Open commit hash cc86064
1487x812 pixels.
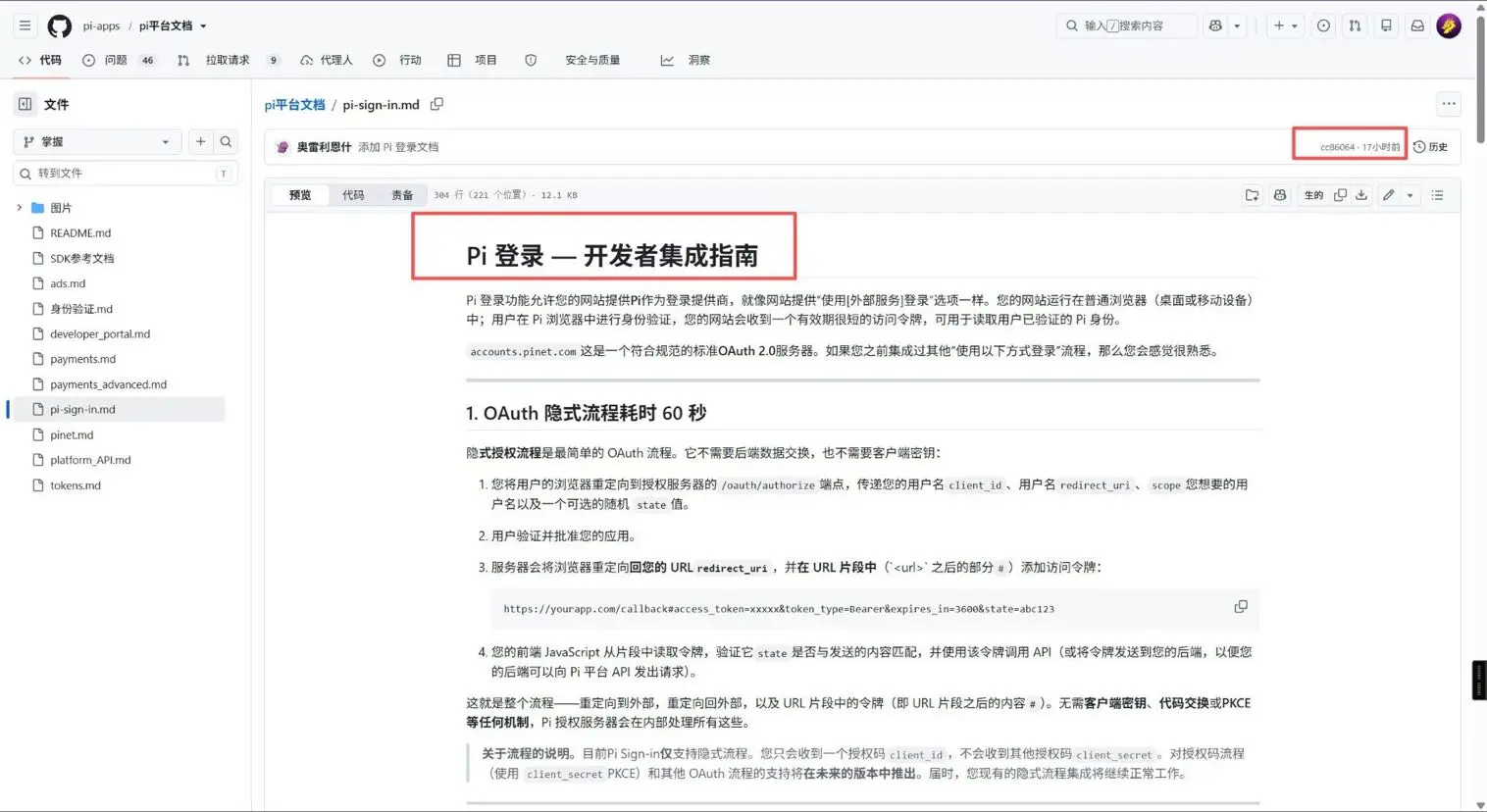pyautogui.click(x=1336, y=147)
